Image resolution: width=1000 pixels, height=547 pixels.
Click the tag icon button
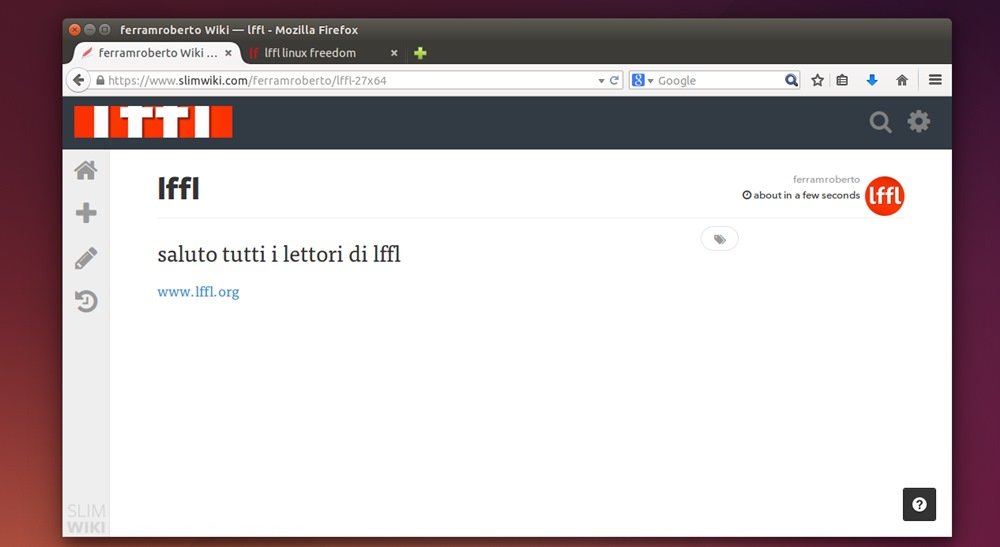[719, 239]
